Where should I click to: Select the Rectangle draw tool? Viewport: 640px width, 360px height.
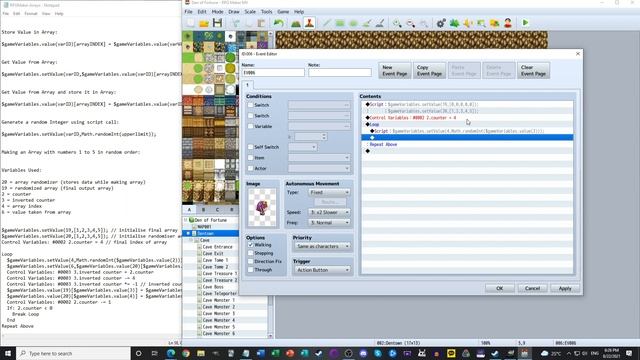[340, 23]
